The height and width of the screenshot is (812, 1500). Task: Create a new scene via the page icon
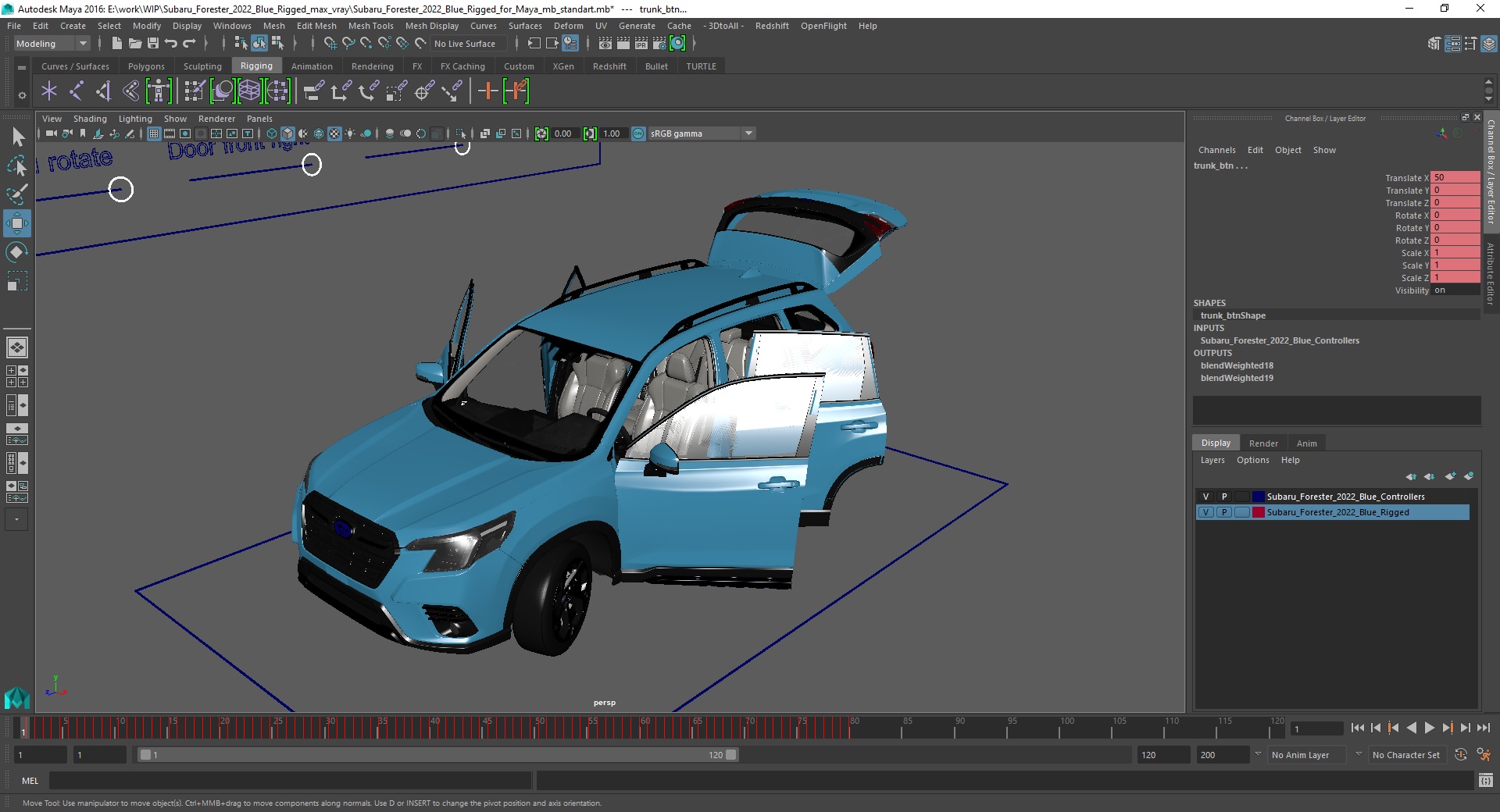[116, 44]
